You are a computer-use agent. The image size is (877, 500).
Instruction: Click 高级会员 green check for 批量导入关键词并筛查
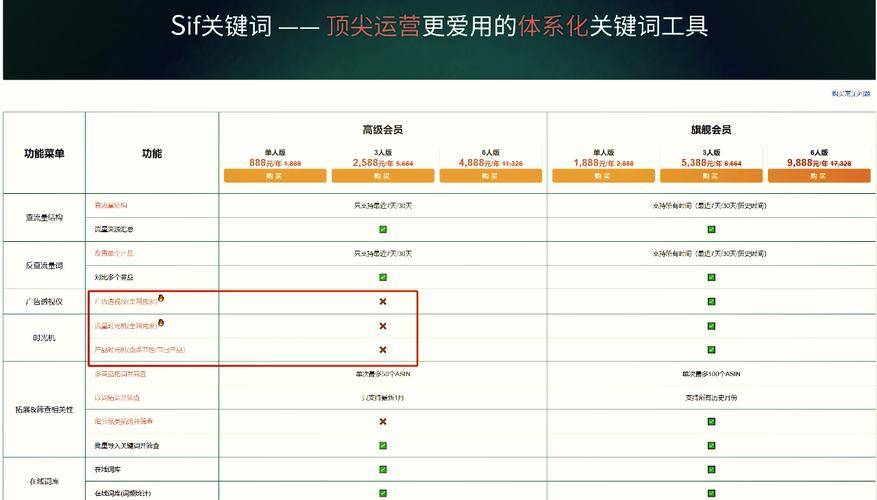pos(383,446)
